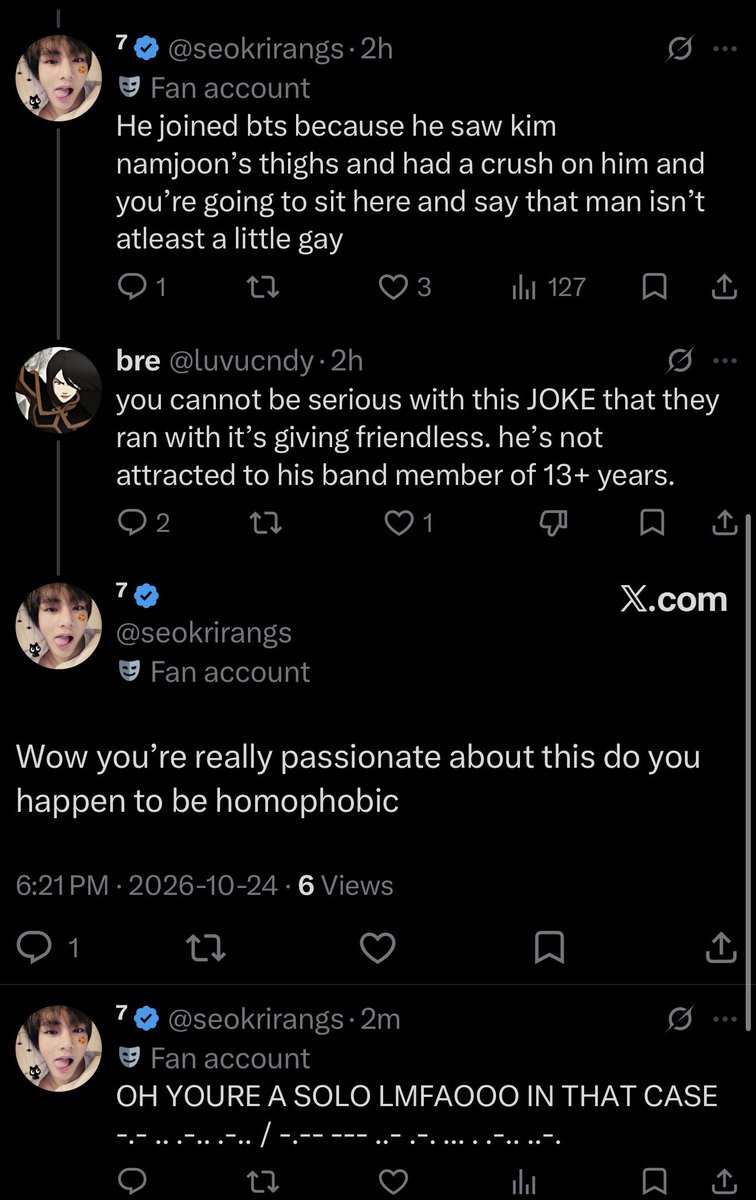Bookmark bre's "JOKE" reply tweet
This screenshot has width=756, height=1200.
[x=653, y=522]
